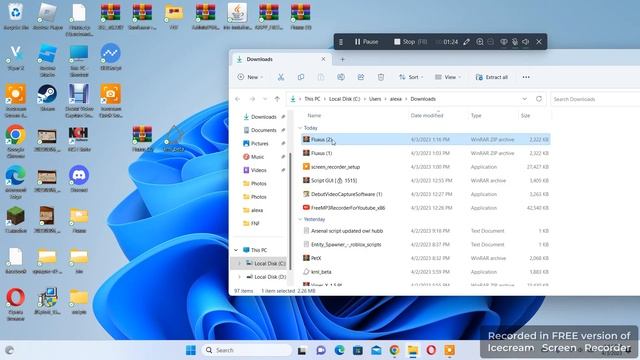Screen dimensions: 640x360
Task: Open the View dropdown
Action: pos(448,77)
